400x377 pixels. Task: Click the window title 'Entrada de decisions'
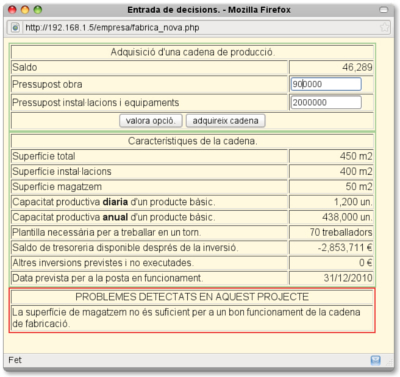click(x=209, y=10)
